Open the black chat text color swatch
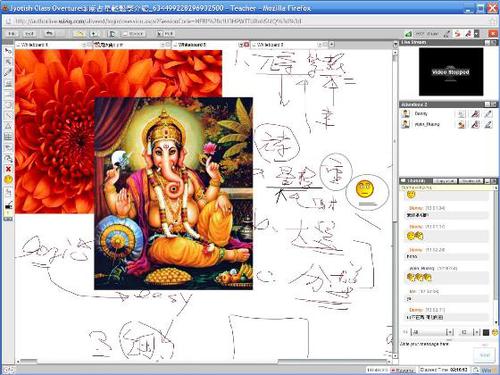Image resolution: width=500 pixels, height=375 pixels. (x=486, y=332)
